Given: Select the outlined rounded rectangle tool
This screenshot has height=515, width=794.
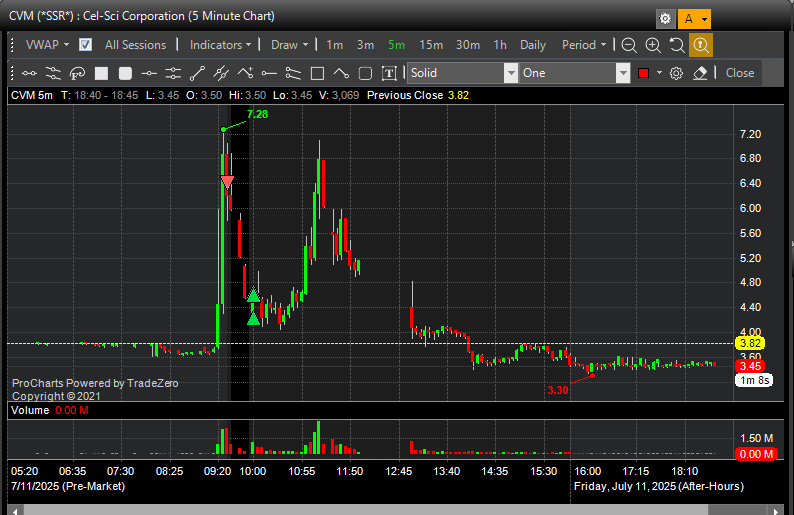Looking at the screenshot, I should 365,73.
